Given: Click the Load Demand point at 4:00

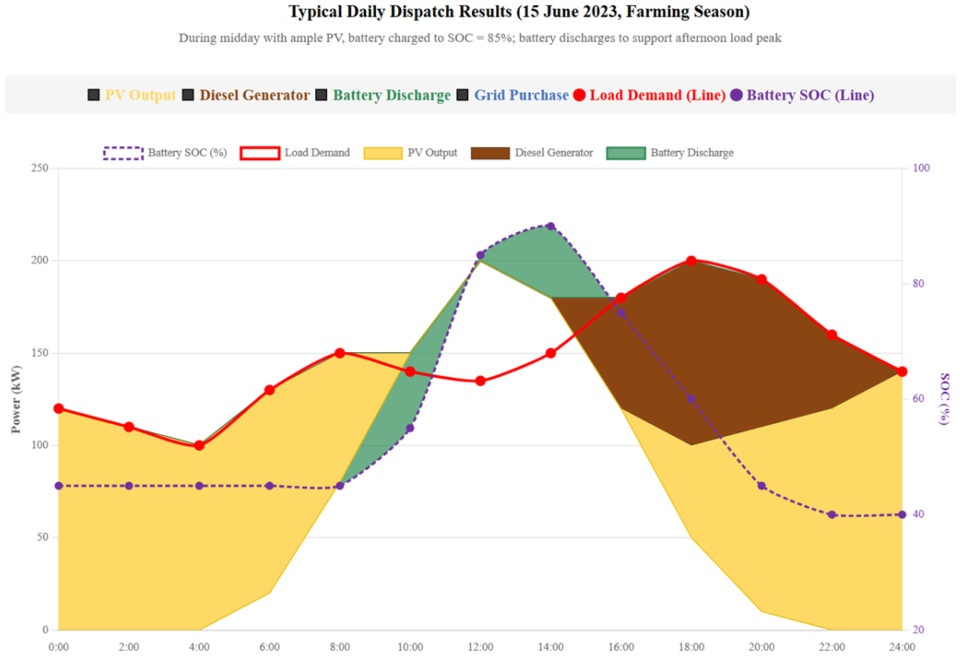Looking at the screenshot, I should coord(199,445).
